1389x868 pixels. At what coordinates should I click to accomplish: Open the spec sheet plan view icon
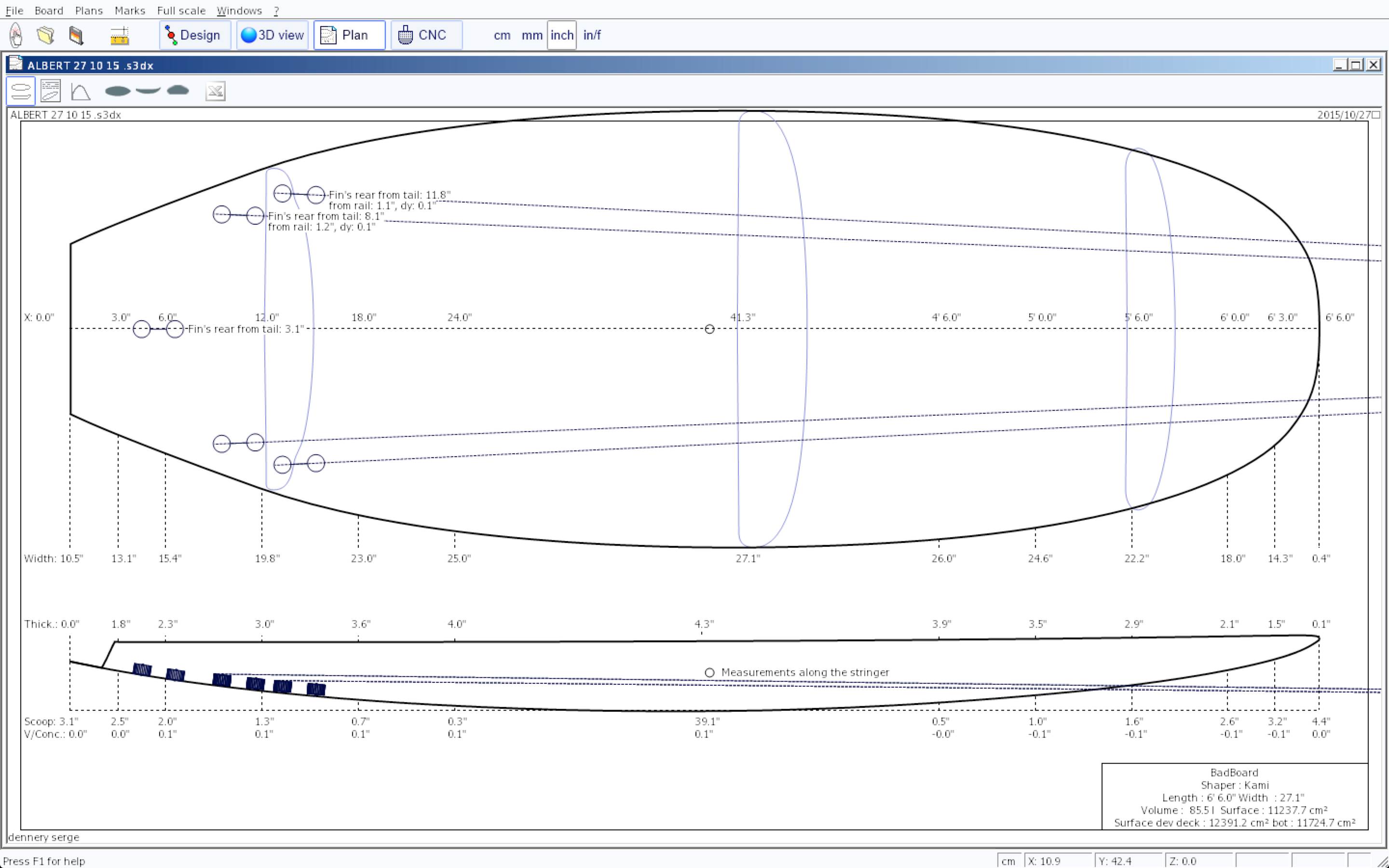[51, 91]
